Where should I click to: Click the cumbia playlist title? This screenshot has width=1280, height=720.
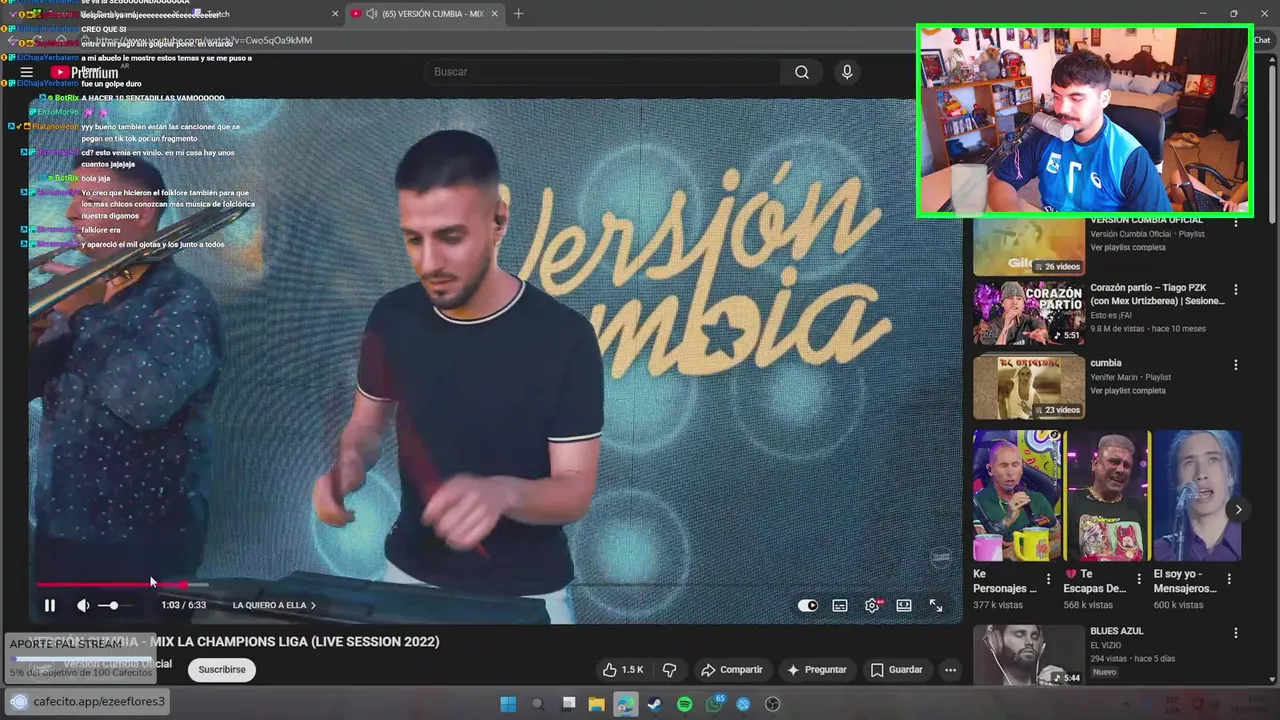coord(1106,363)
